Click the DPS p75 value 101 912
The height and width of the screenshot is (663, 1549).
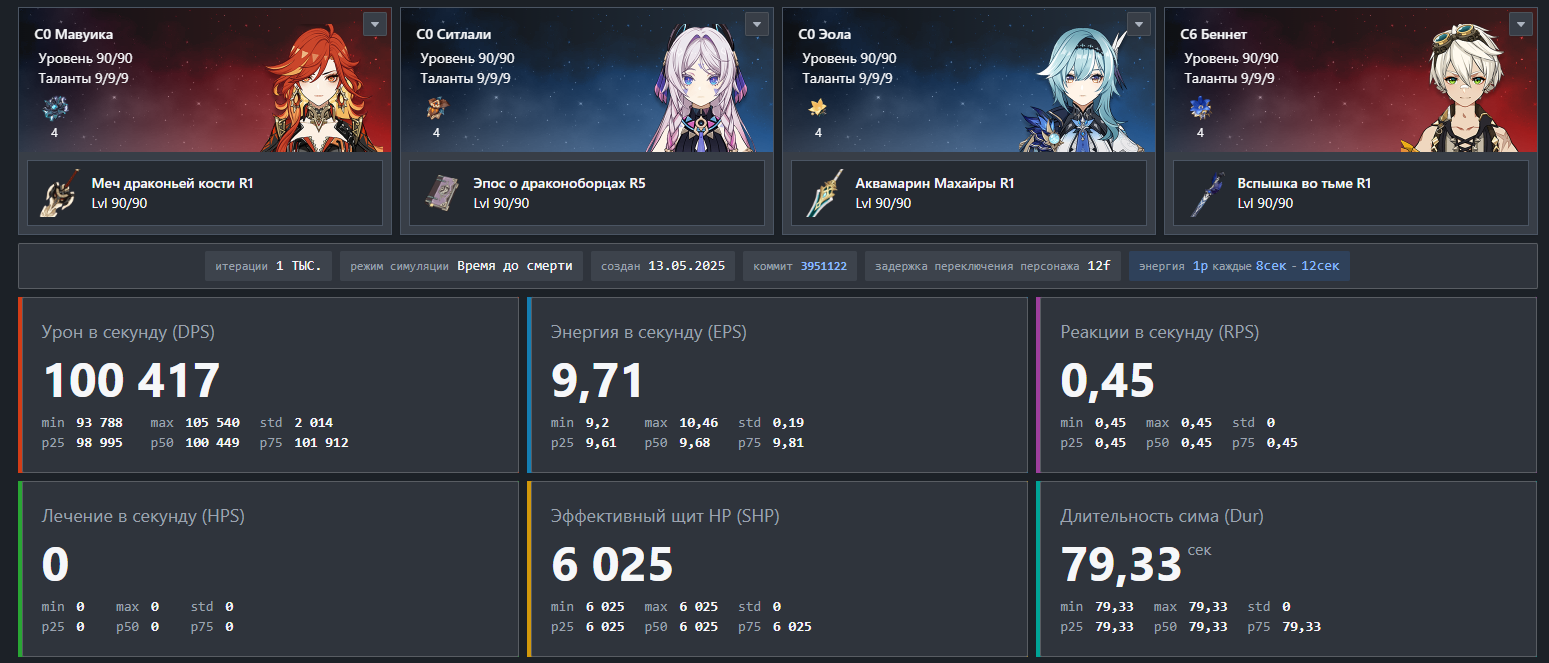pyautogui.click(x=321, y=443)
